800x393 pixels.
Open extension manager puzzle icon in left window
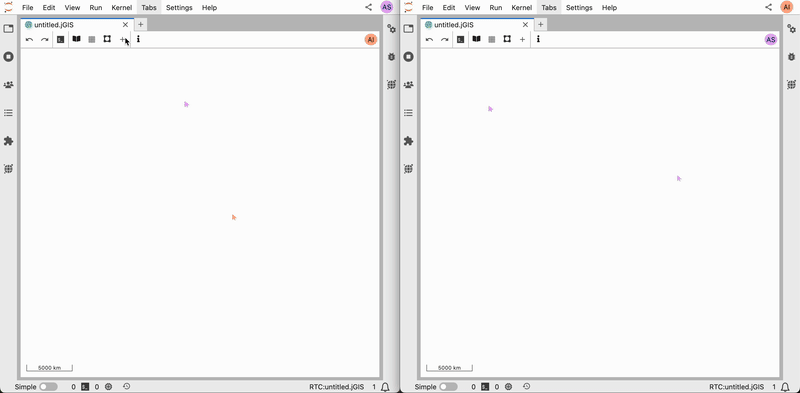click(x=8, y=141)
